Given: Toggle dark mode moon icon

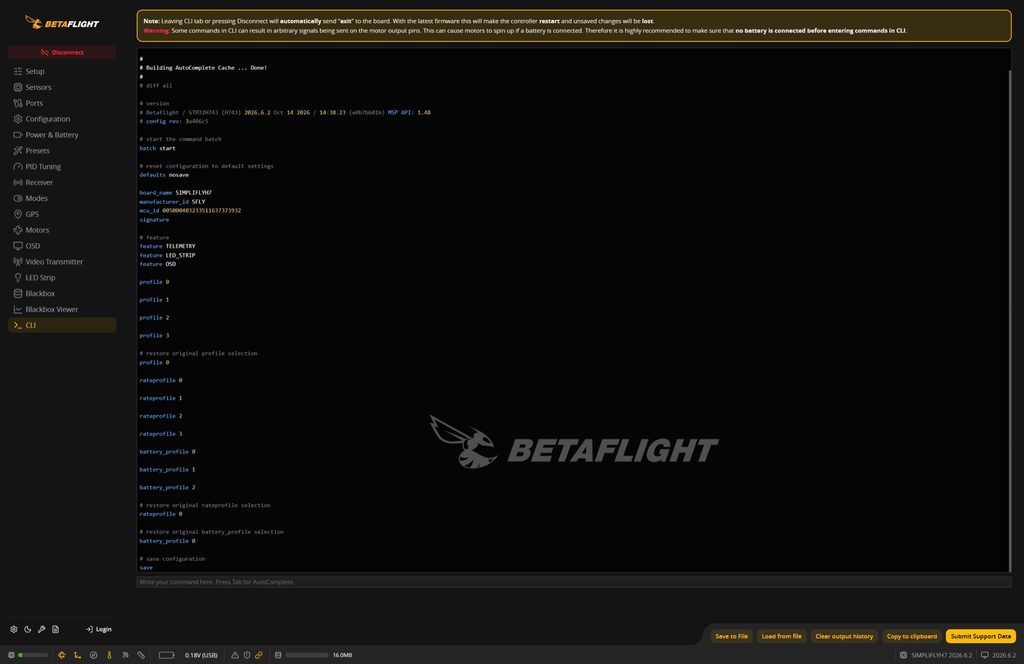Looking at the screenshot, I should point(27,629).
